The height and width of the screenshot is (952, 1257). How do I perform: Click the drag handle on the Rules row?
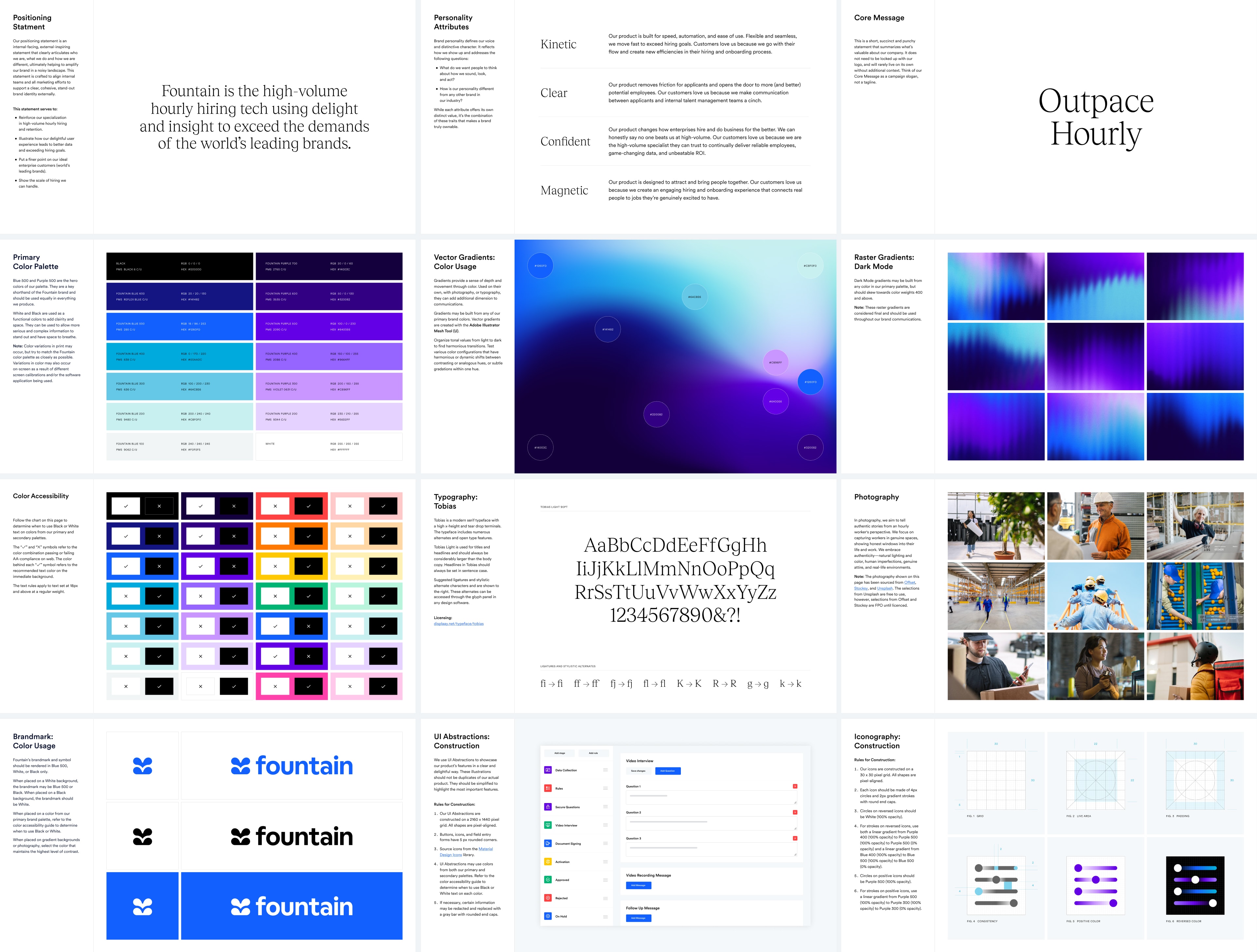605,788
